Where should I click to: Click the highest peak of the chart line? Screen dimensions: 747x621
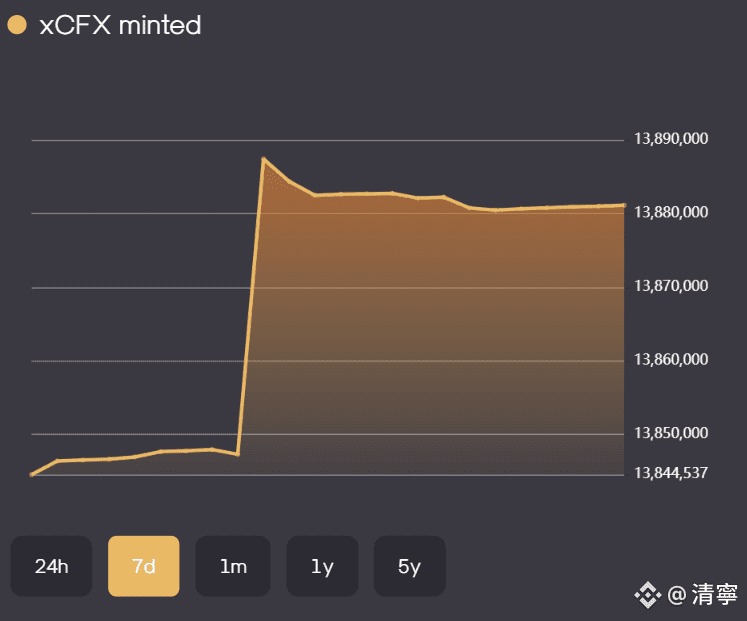tap(263, 159)
